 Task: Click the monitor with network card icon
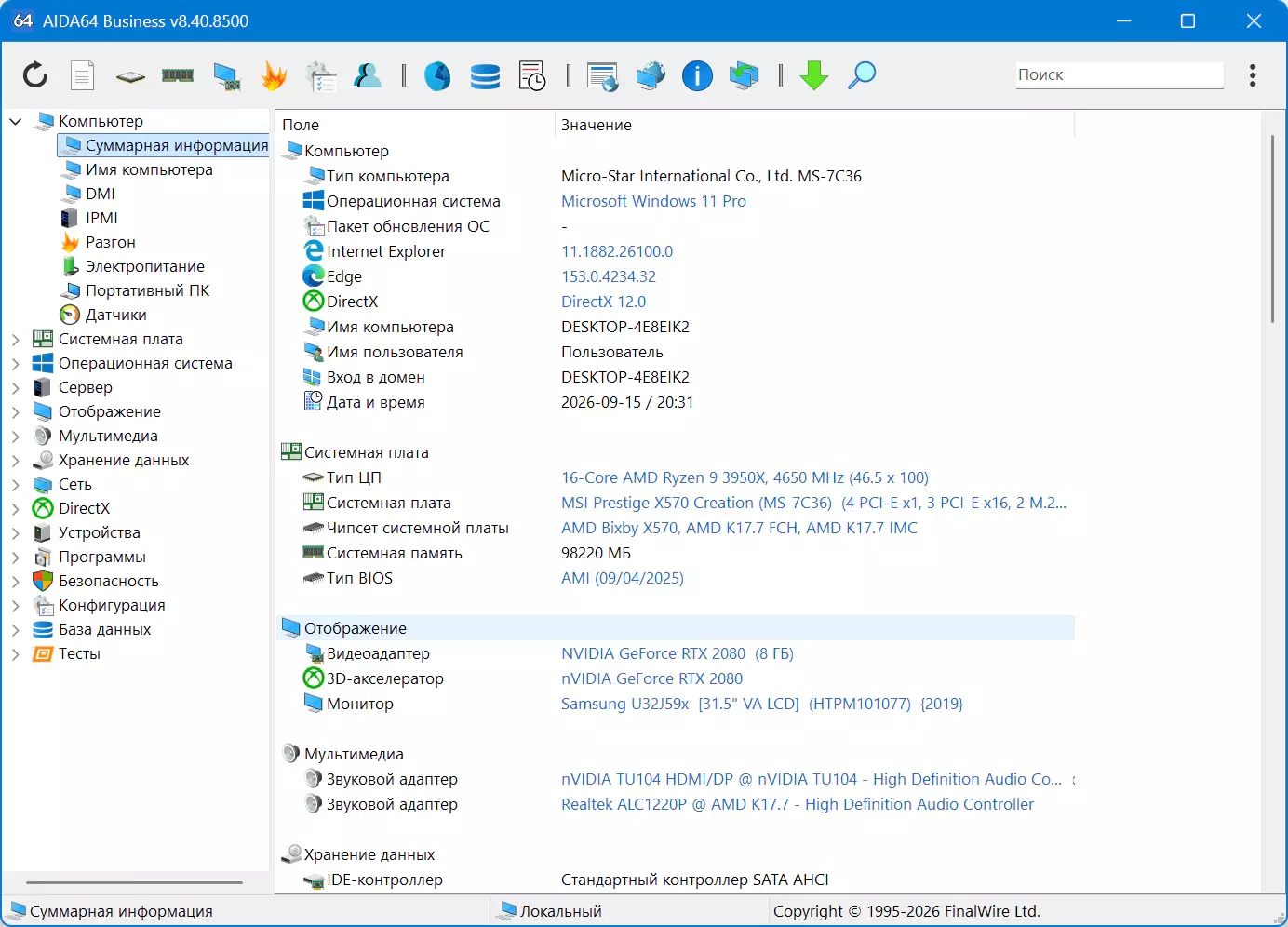[226, 76]
